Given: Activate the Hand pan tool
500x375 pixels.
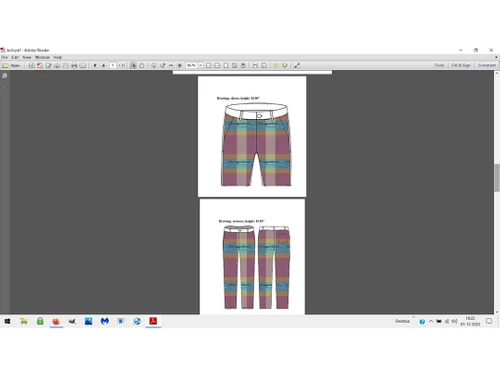Looking at the screenshot, I should pos(142,65).
